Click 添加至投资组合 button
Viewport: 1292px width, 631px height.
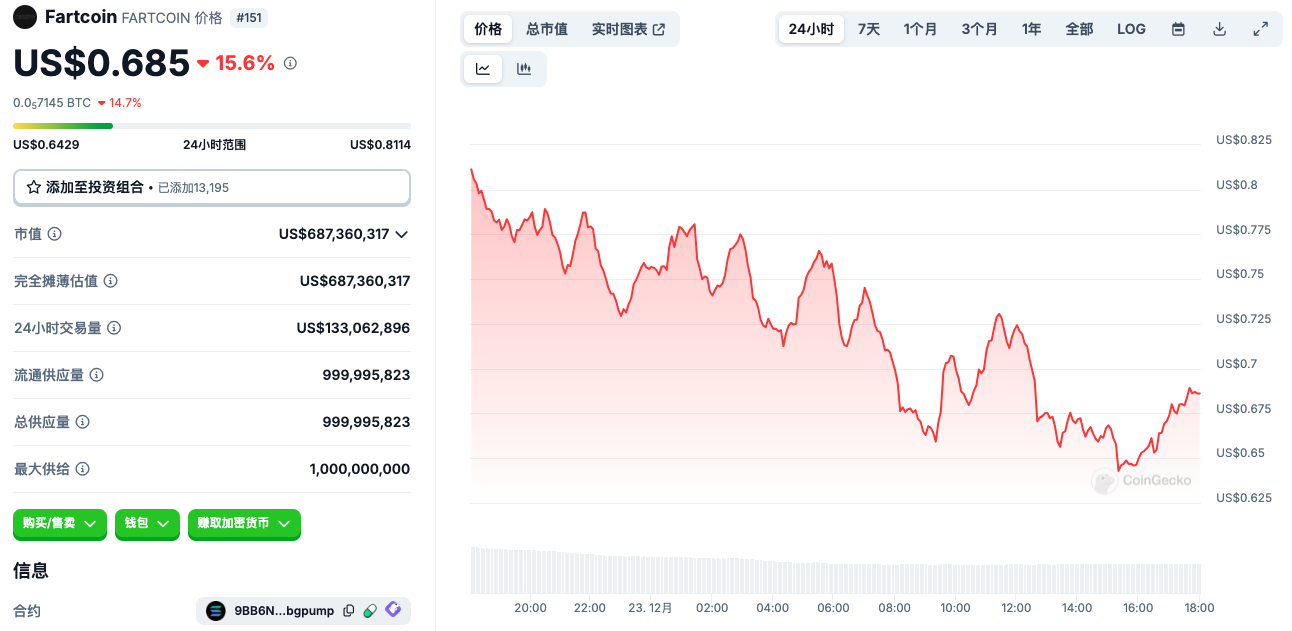212,187
